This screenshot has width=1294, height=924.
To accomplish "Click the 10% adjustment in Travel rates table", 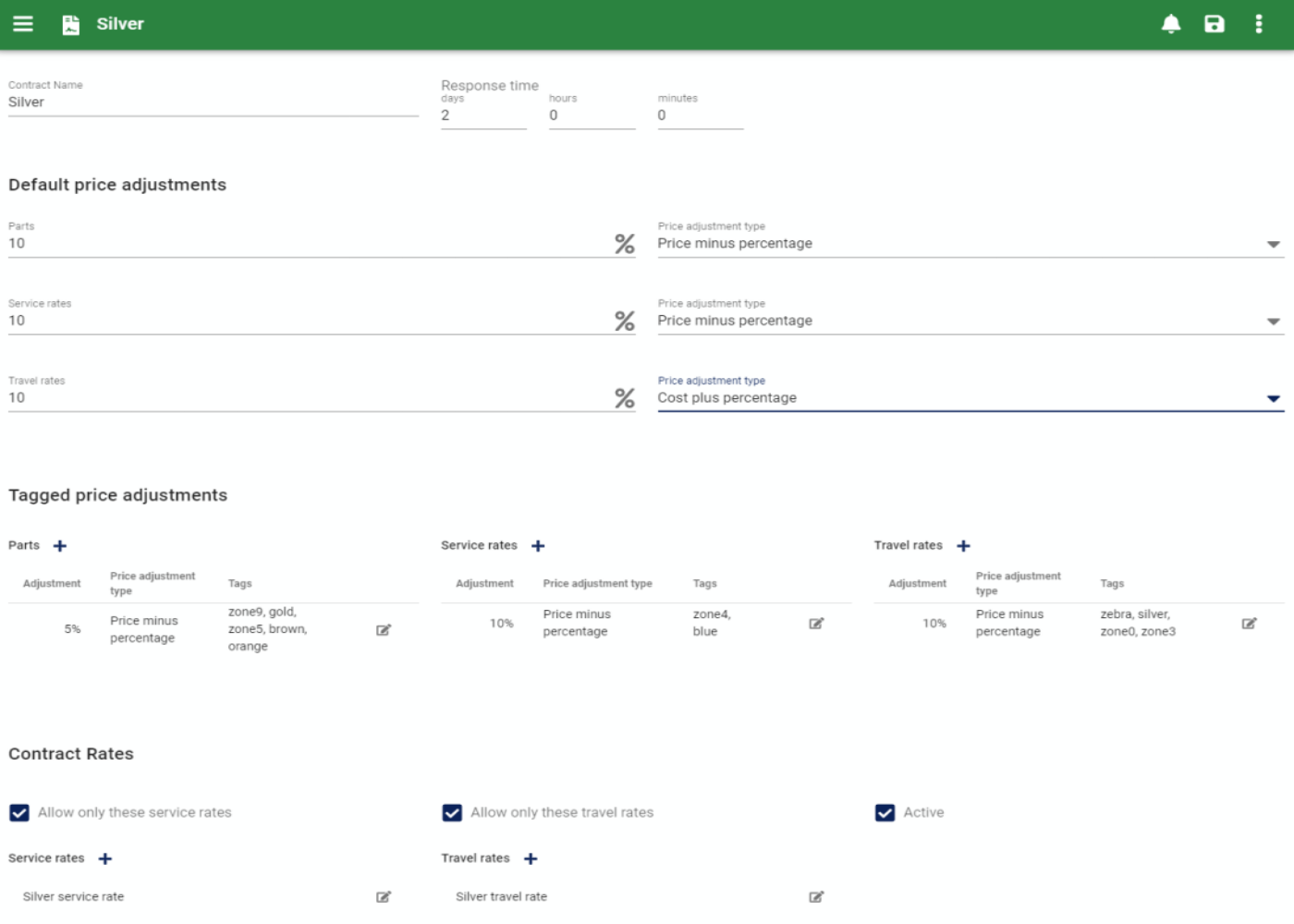I will pyautogui.click(x=934, y=624).
